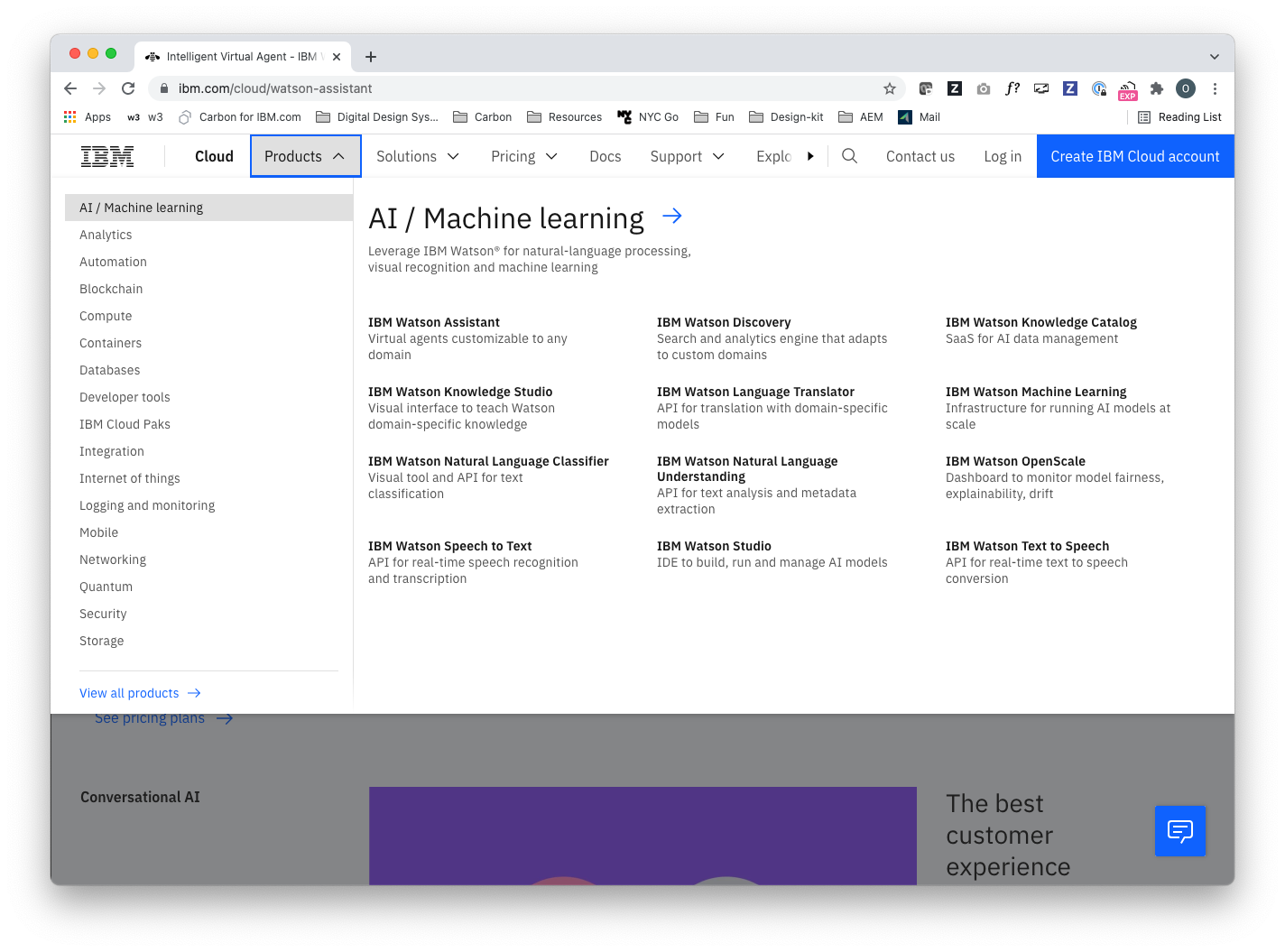Reload the page
This screenshot has height=952, width=1285.
(x=128, y=88)
